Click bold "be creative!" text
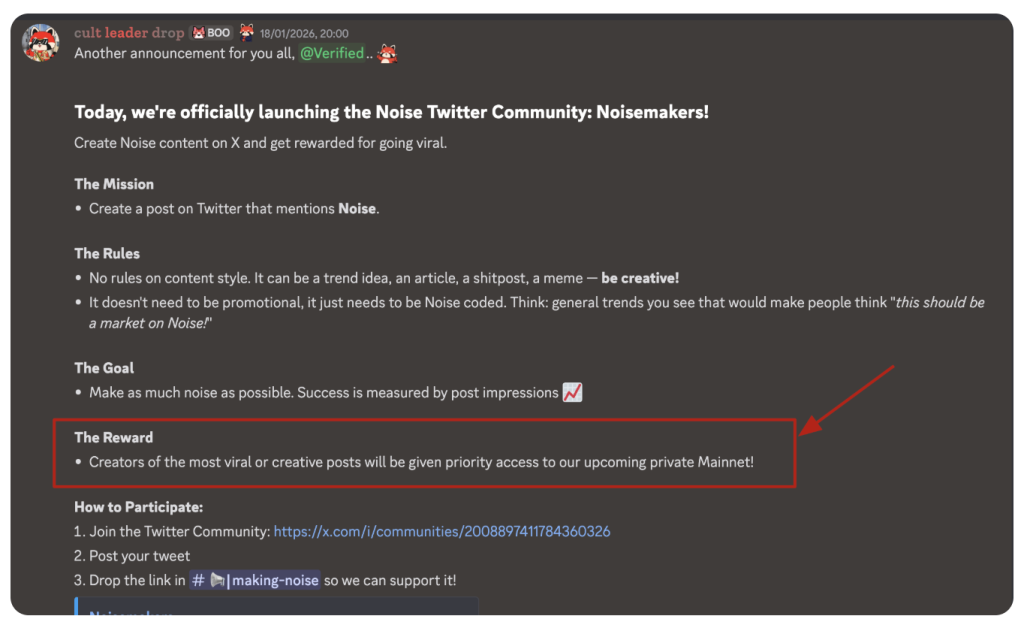 click(640, 278)
